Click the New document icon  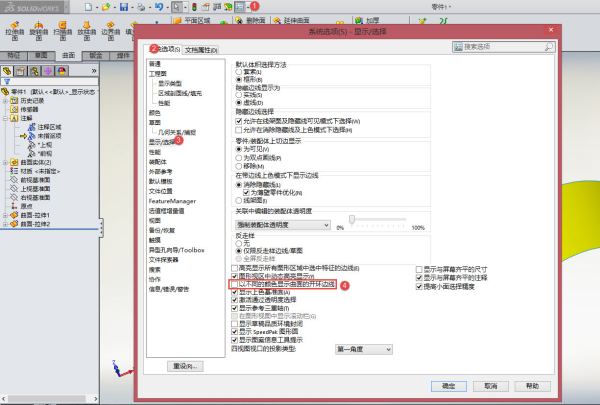click(x=91, y=6)
